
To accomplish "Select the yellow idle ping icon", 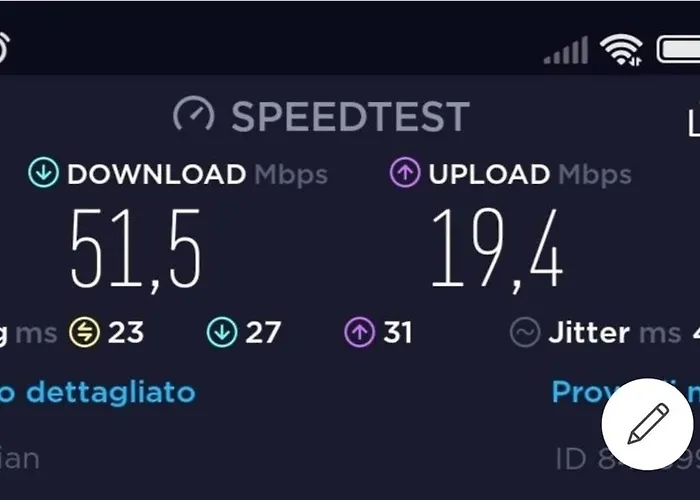I will tap(84, 332).
